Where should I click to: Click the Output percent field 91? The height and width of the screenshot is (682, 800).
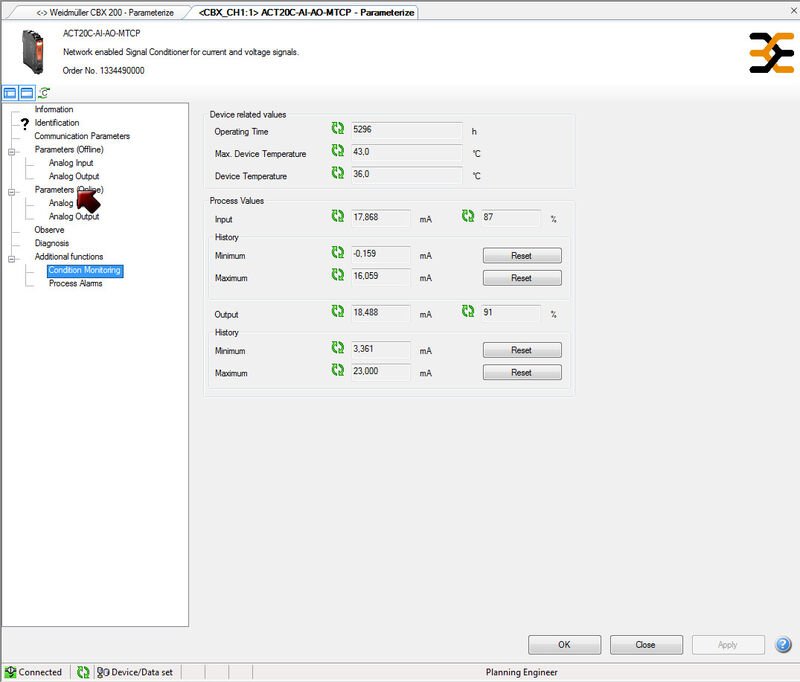pyautogui.click(x=511, y=313)
